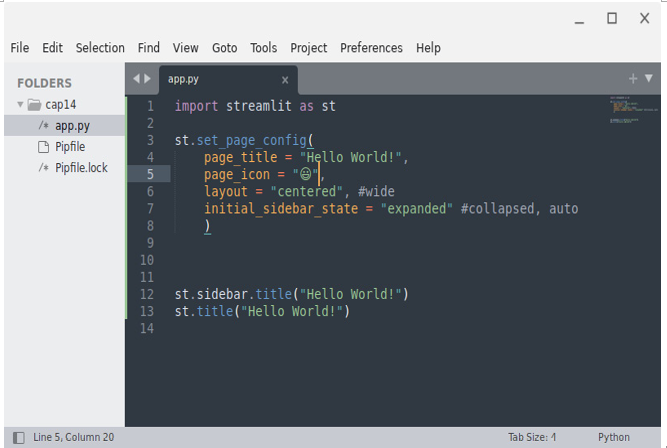This screenshot has height=448, width=667.
Task: Select the cap14 folder icon
Action: coord(34,105)
